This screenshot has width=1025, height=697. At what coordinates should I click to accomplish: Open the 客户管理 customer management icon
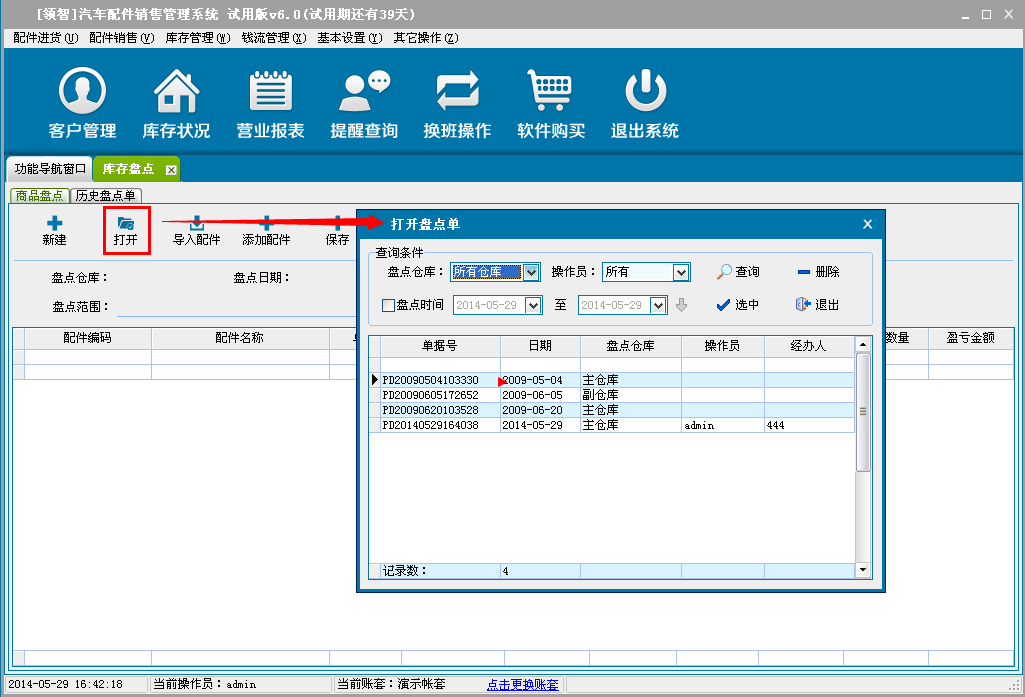click(x=82, y=93)
